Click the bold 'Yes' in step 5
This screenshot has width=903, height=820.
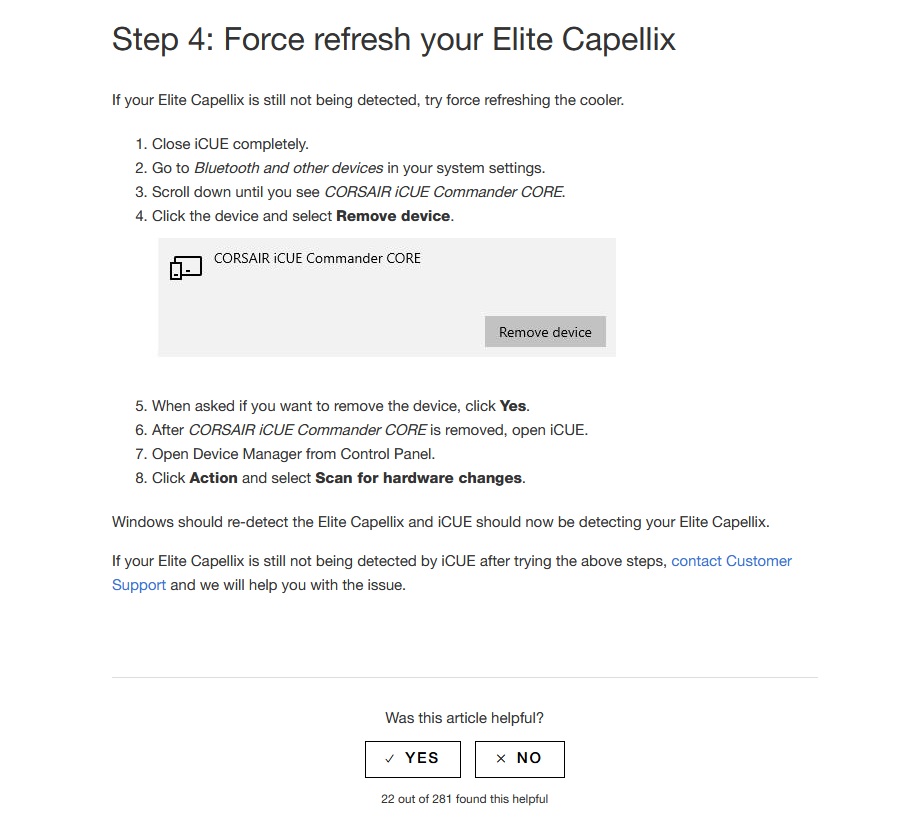513,406
